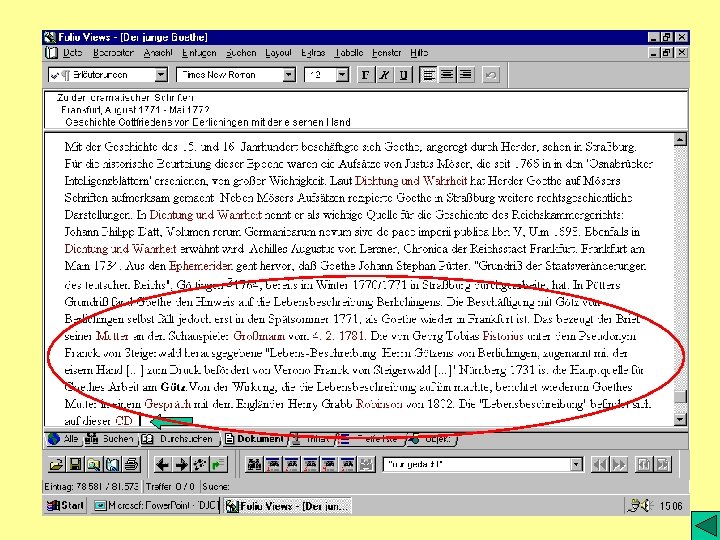The width and height of the screenshot is (720, 540).
Task: Switch to the Durchsuchen tab
Action: point(180,439)
